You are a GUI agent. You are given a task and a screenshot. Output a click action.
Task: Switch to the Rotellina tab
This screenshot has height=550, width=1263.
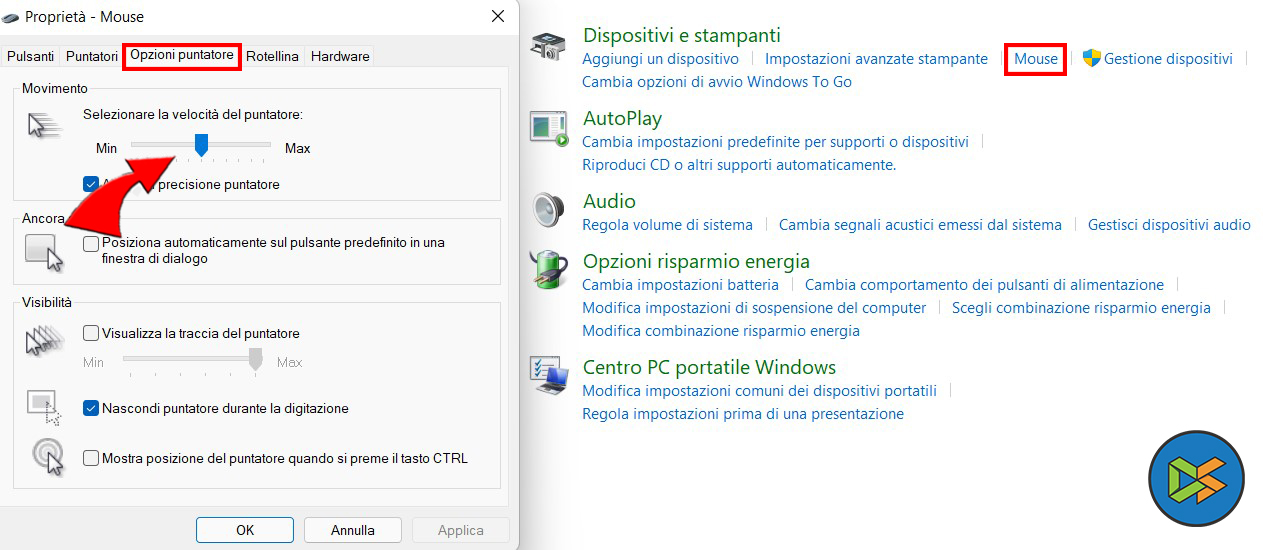[x=272, y=56]
